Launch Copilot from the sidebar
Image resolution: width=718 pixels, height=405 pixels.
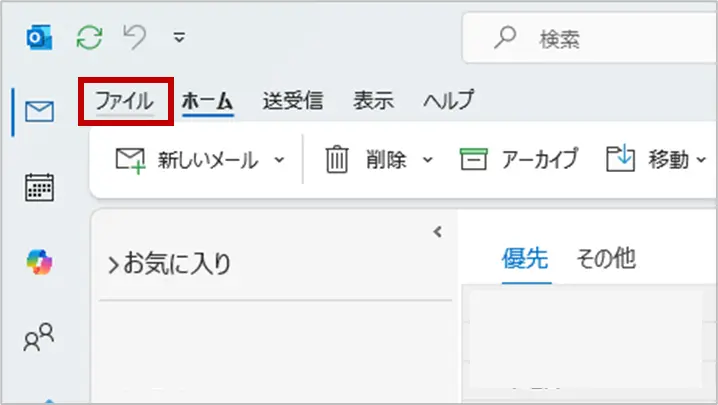pyautogui.click(x=39, y=263)
